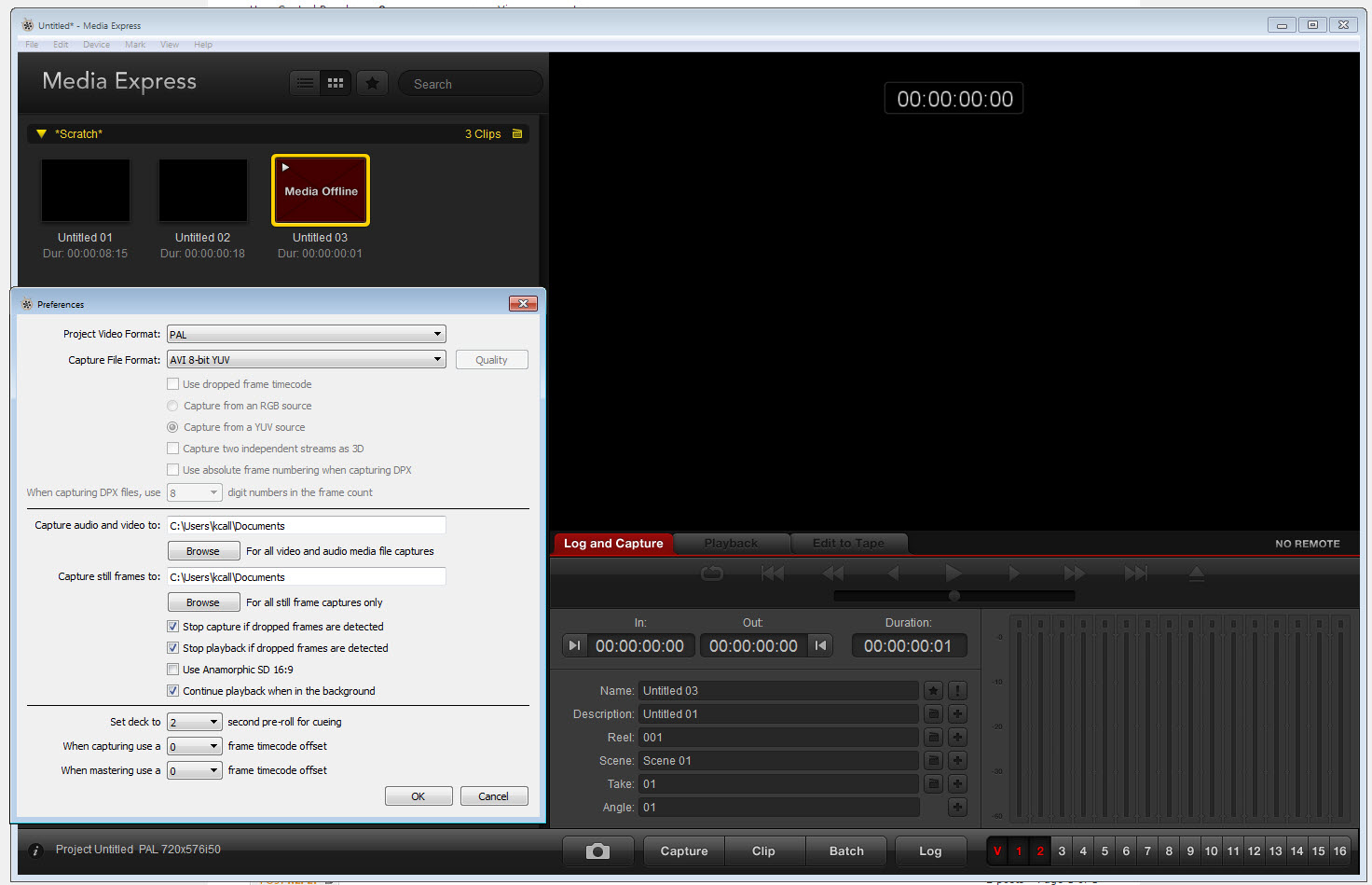Screen dimensions: 1372x885
Task: Skip to previous clip
Action: (773, 573)
